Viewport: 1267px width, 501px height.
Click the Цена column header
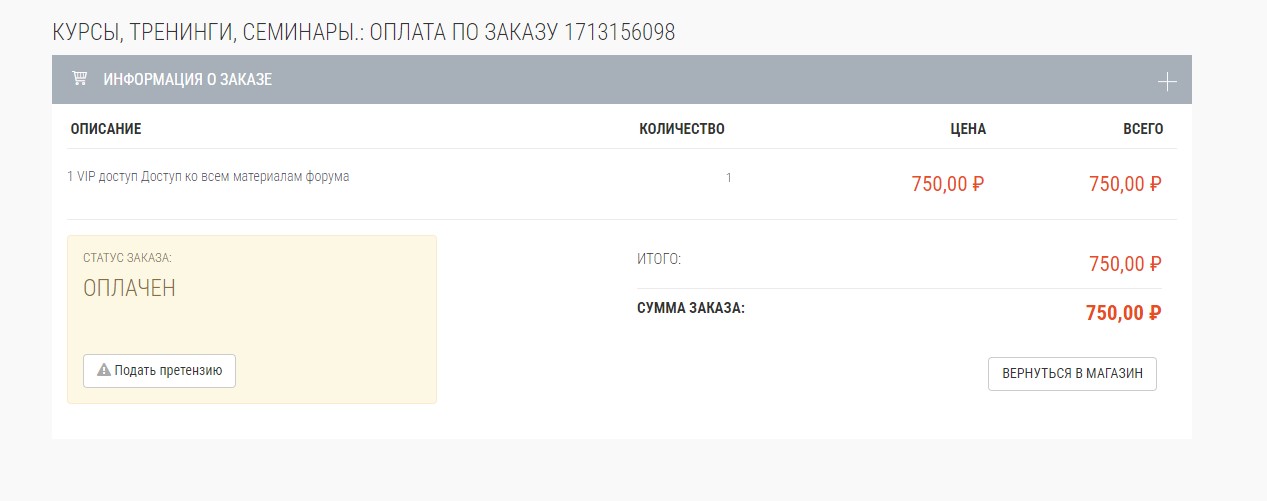968,129
